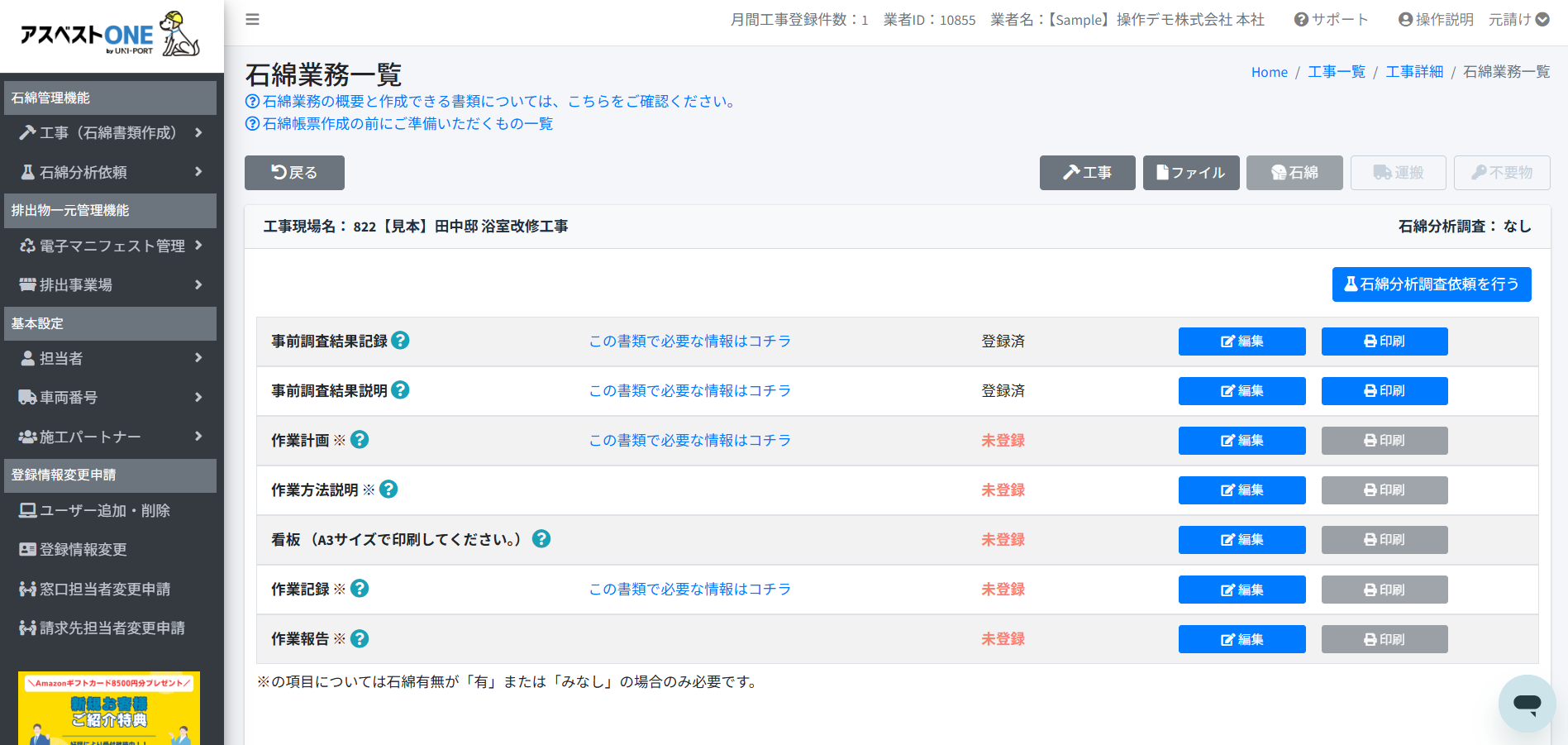Click help icon beside 事前調査結果記録
1568x745 pixels.
400,341
